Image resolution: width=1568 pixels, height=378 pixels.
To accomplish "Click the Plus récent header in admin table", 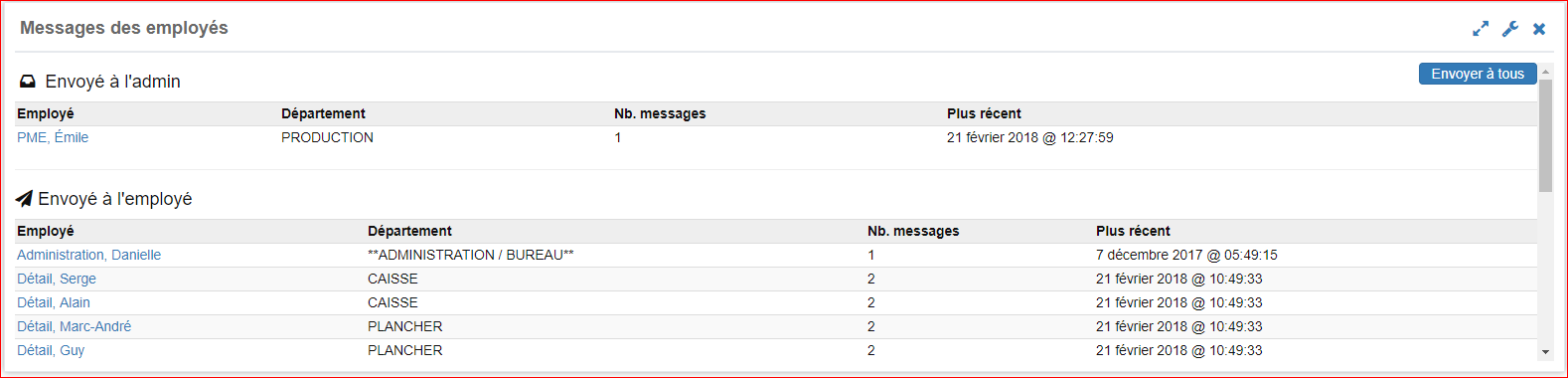I will pyautogui.click(x=984, y=113).
